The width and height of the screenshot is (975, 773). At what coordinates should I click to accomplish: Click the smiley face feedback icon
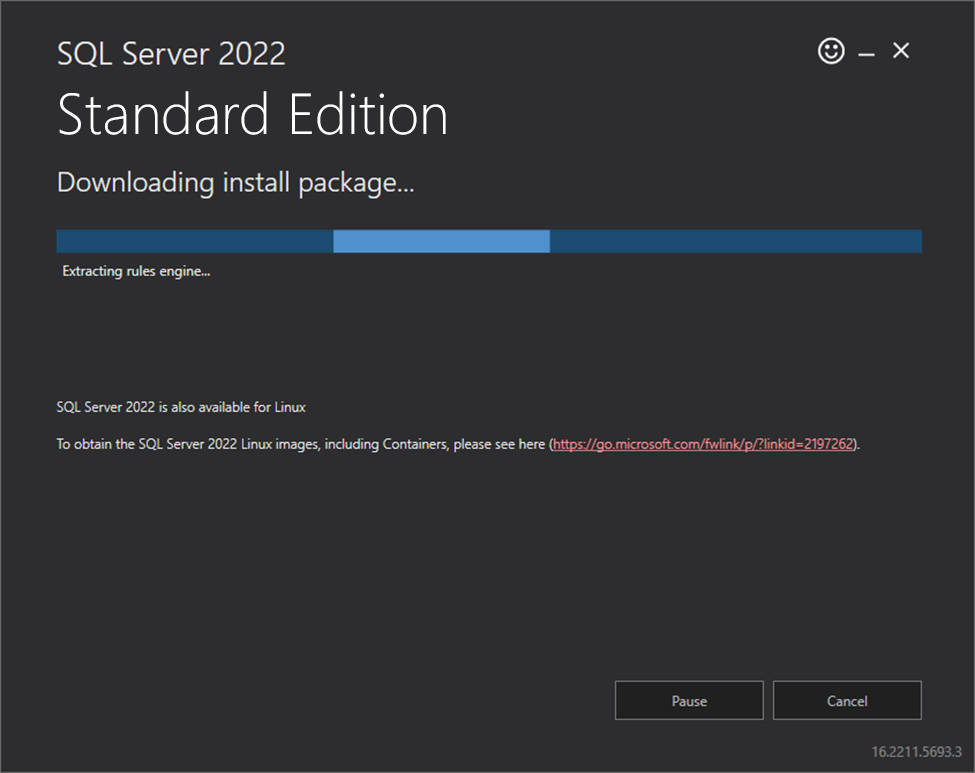[x=831, y=51]
